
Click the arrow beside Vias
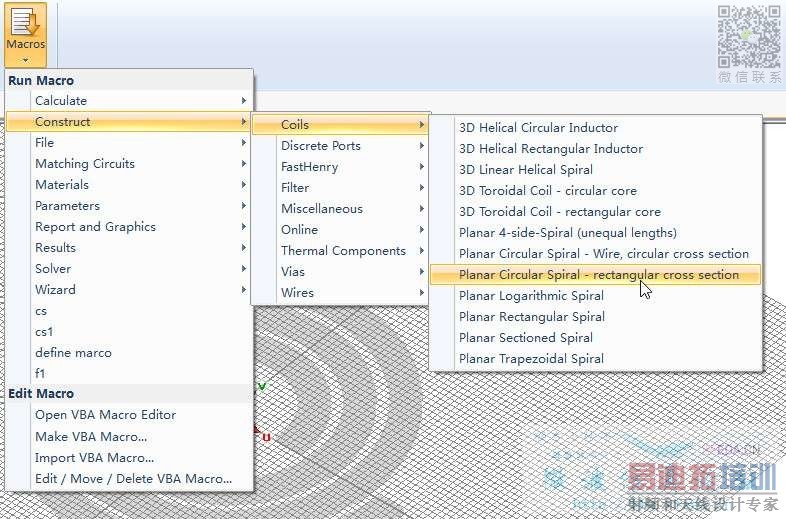tap(422, 272)
